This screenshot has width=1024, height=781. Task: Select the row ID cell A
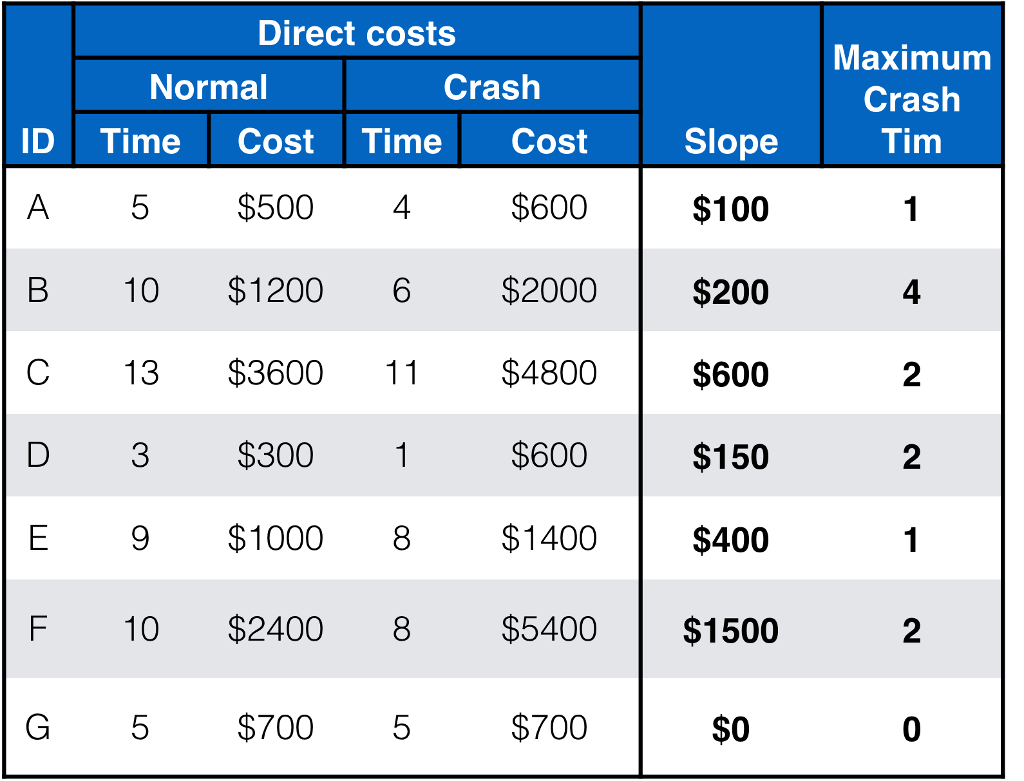[x=38, y=208]
